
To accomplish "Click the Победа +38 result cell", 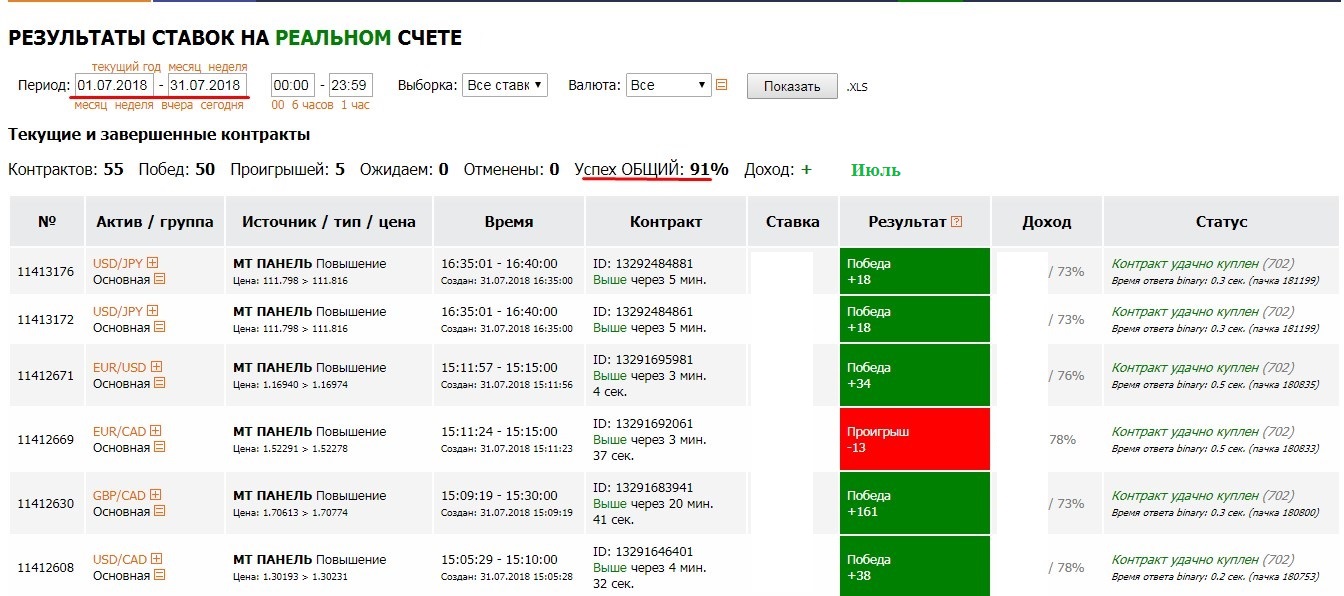I will [x=915, y=567].
